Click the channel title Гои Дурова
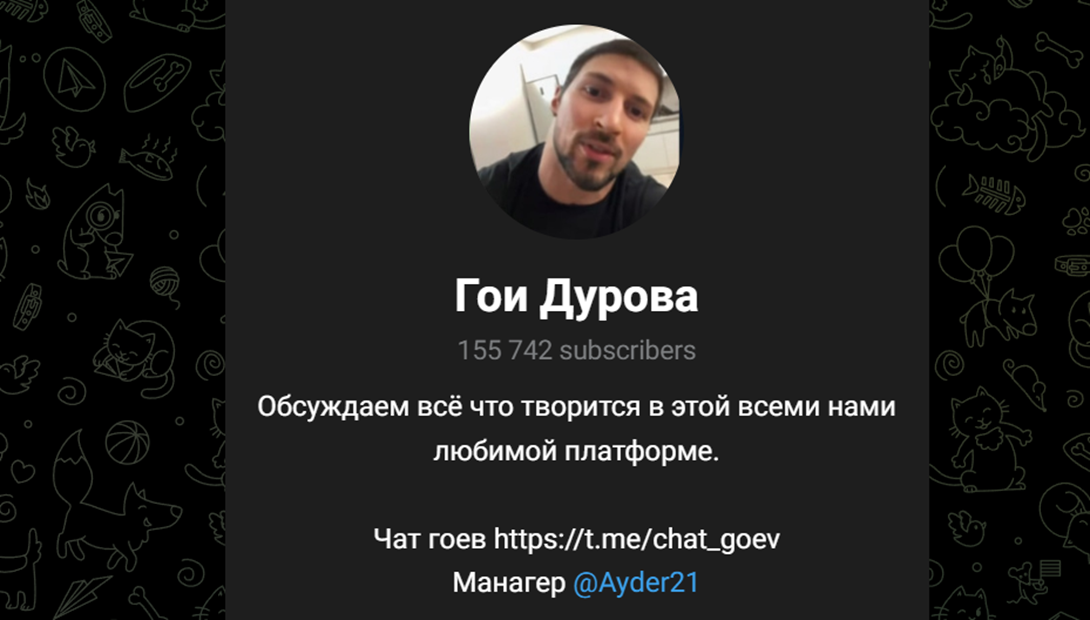The image size is (1090, 620). [576, 297]
